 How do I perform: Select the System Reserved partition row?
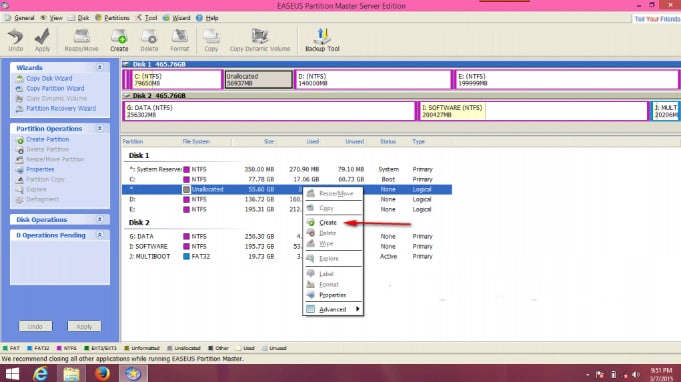tap(287, 169)
